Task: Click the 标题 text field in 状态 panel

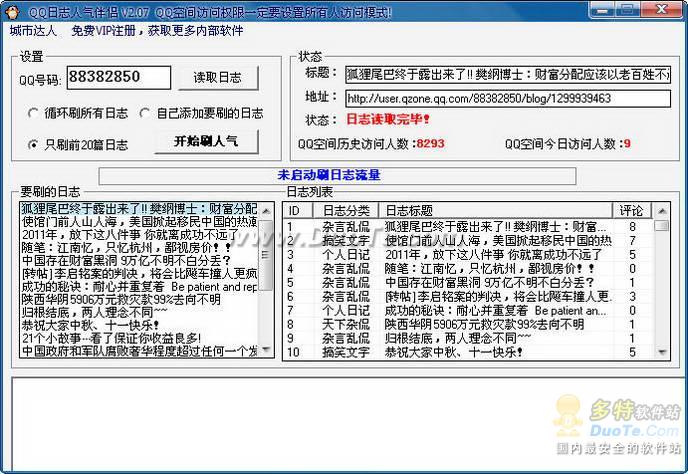Action: pos(508,75)
